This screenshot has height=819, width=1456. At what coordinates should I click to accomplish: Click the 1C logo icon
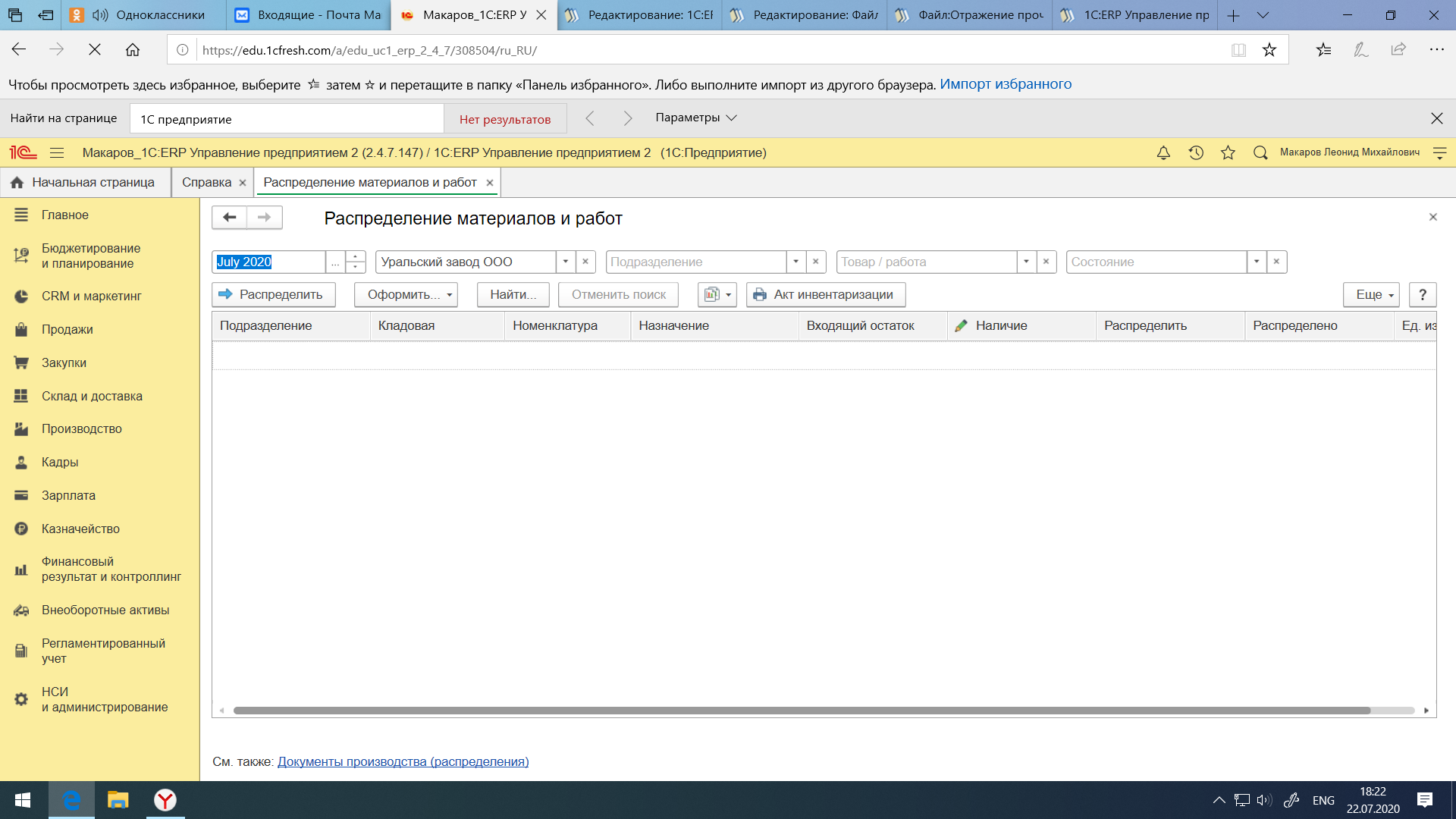(x=23, y=152)
